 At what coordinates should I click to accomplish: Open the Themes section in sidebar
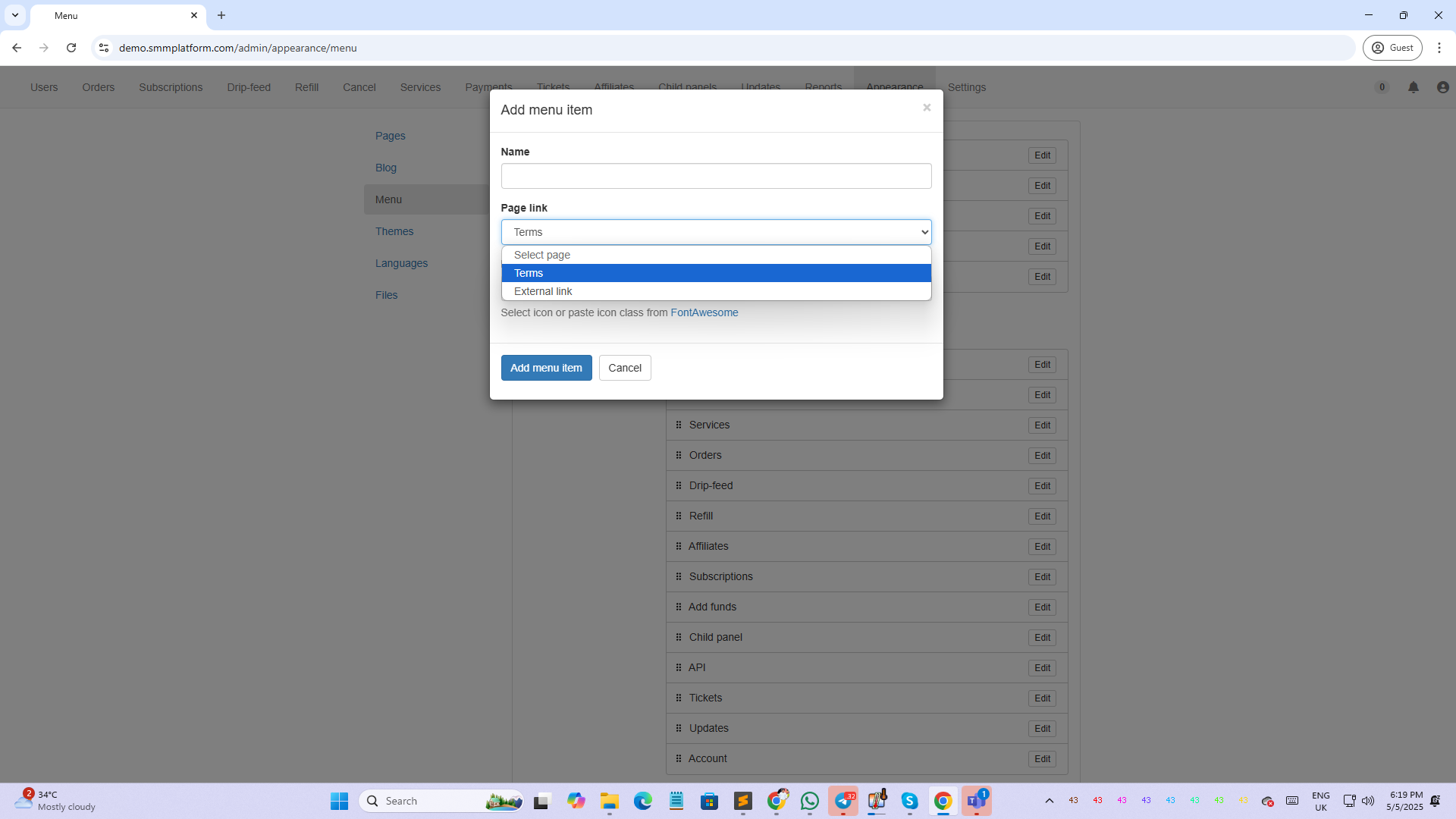[394, 231]
